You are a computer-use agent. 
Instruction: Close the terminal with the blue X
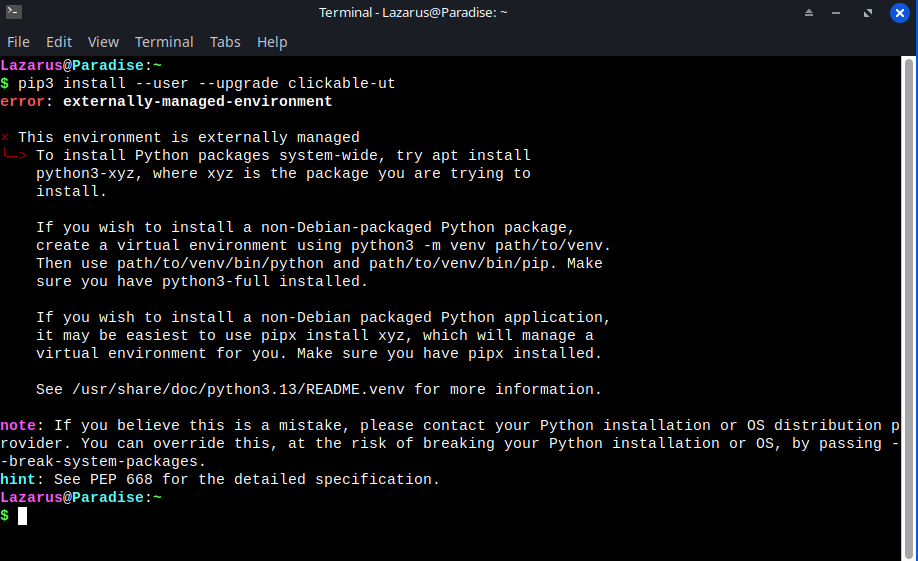tap(899, 13)
